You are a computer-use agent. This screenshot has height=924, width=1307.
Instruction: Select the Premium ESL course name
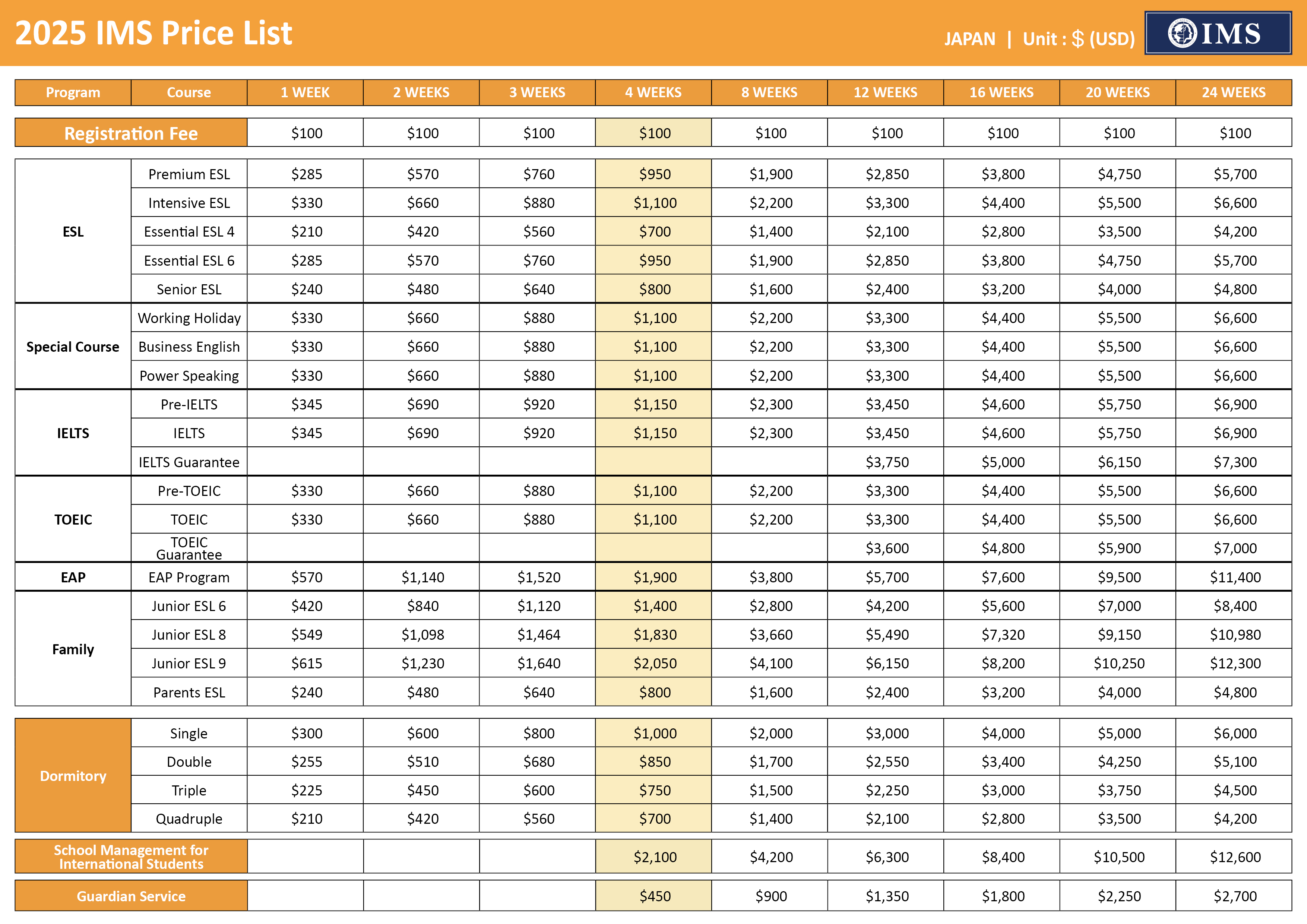[189, 174]
